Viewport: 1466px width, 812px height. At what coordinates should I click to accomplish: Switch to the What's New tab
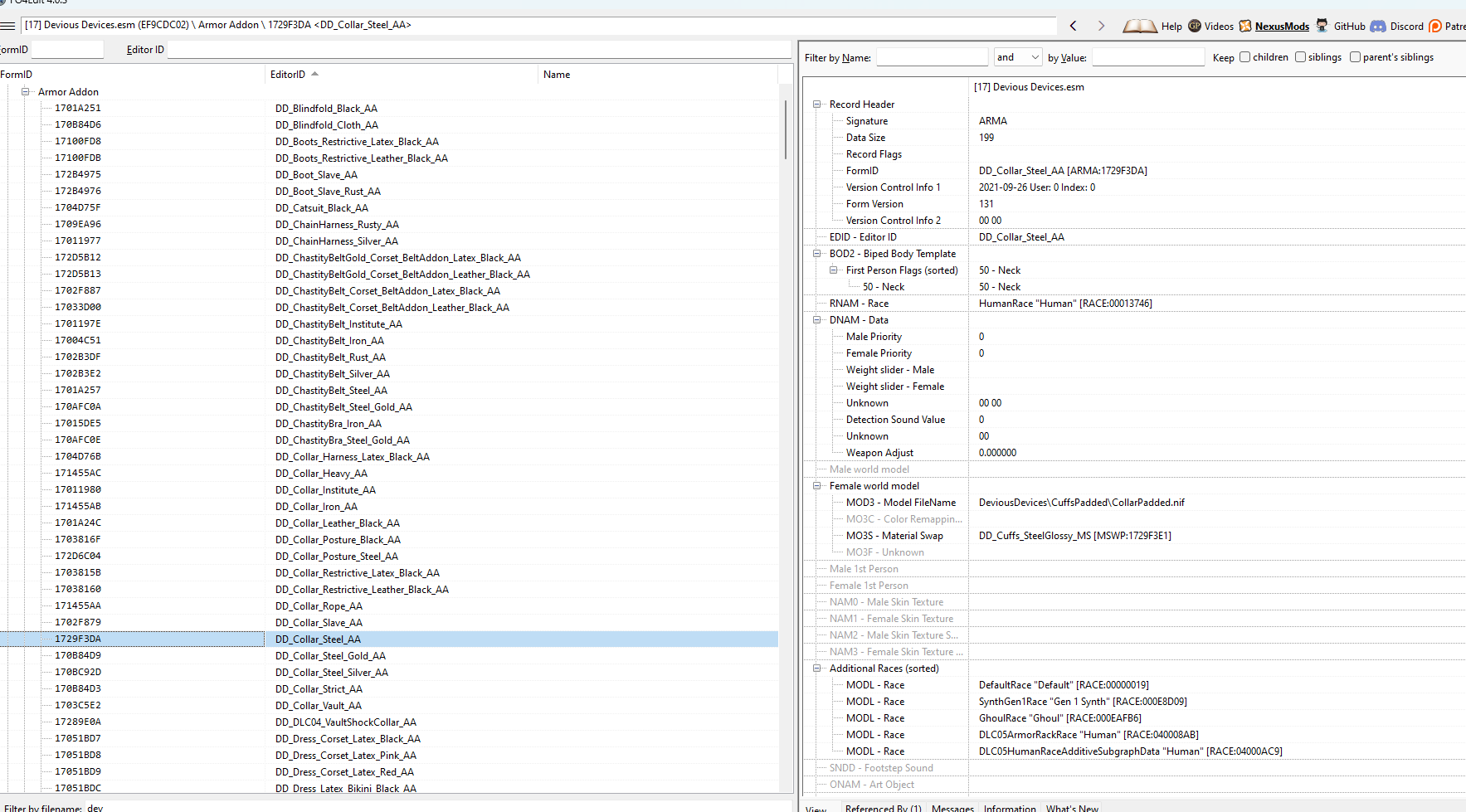coord(1072,808)
